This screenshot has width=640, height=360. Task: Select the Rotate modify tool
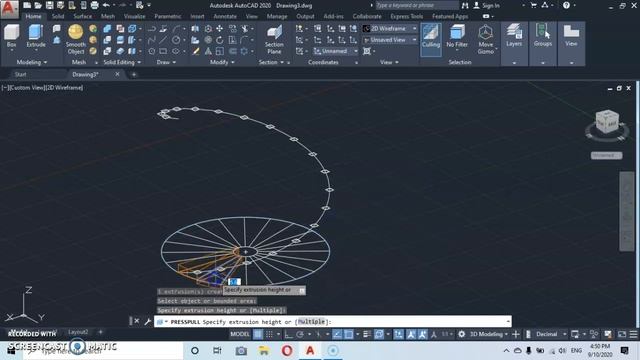[x=220, y=40]
